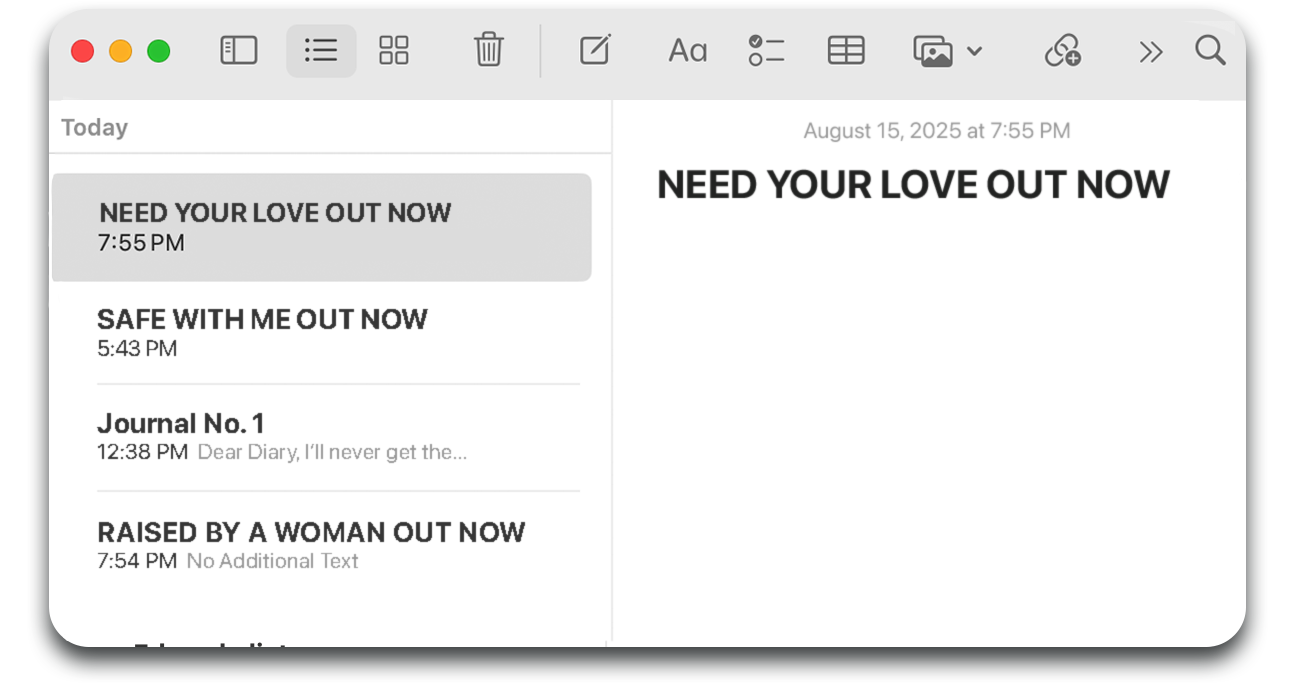Viewport: 1296px width, 692px height.
Task: Open the Aa text format menu
Action: 687,51
